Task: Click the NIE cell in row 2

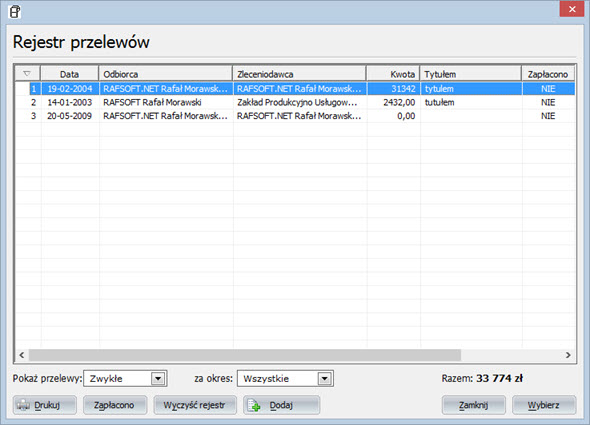Action: tap(548, 102)
